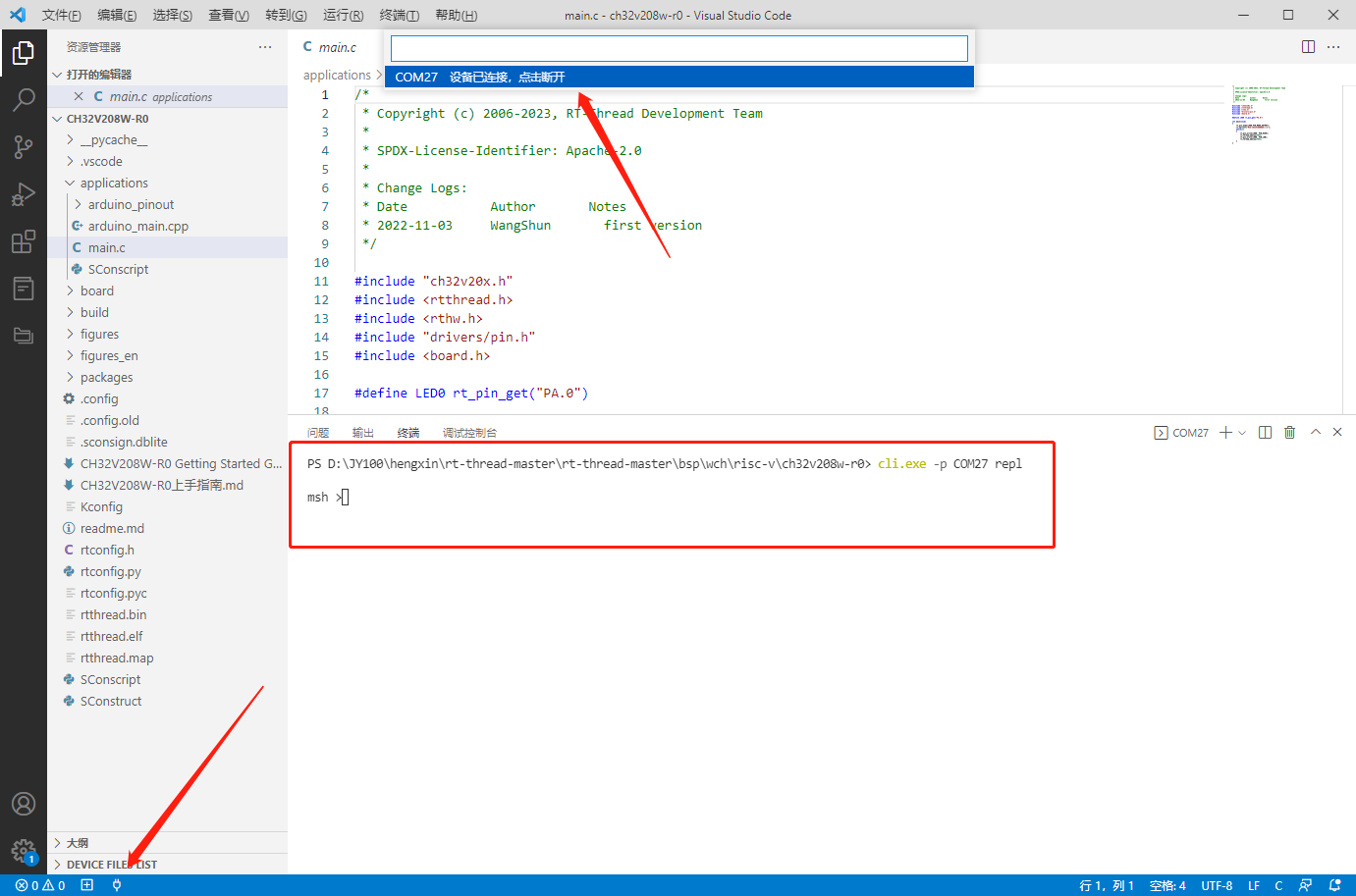Click line/column indicator 行 1, 列 1

[x=1107, y=885]
